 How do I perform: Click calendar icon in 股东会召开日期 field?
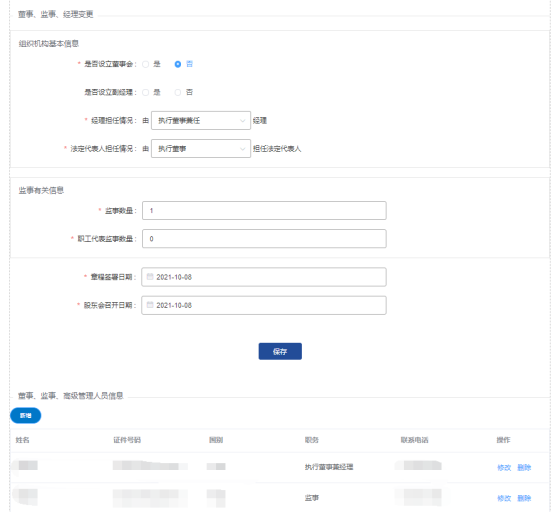click(x=150, y=305)
